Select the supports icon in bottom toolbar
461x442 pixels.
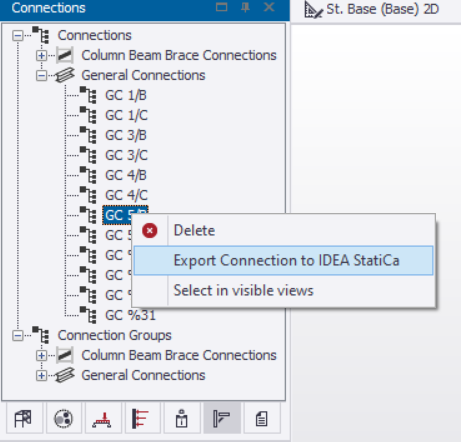pyautogui.click(x=102, y=419)
